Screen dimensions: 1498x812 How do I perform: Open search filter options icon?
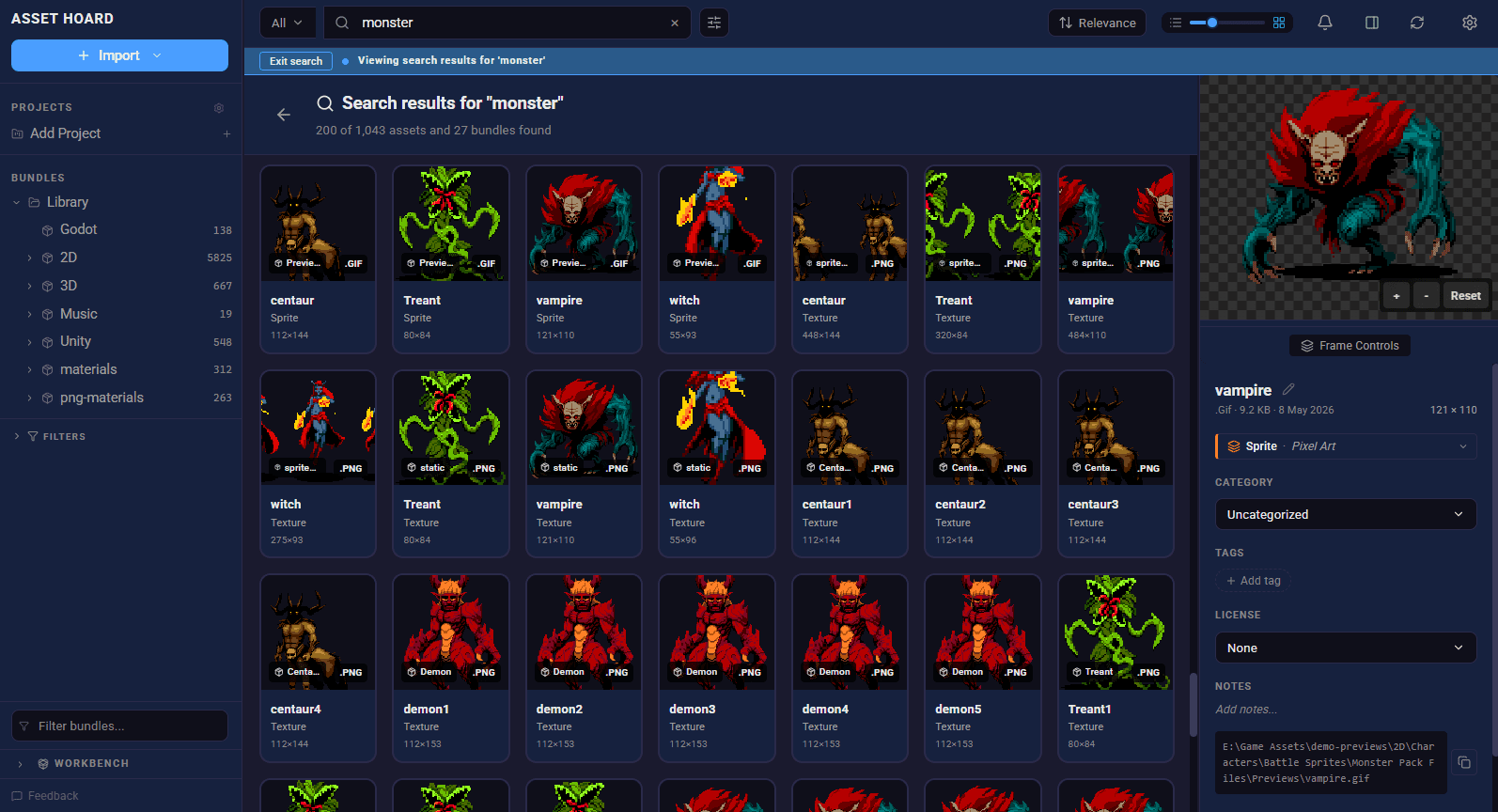click(x=714, y=23)
